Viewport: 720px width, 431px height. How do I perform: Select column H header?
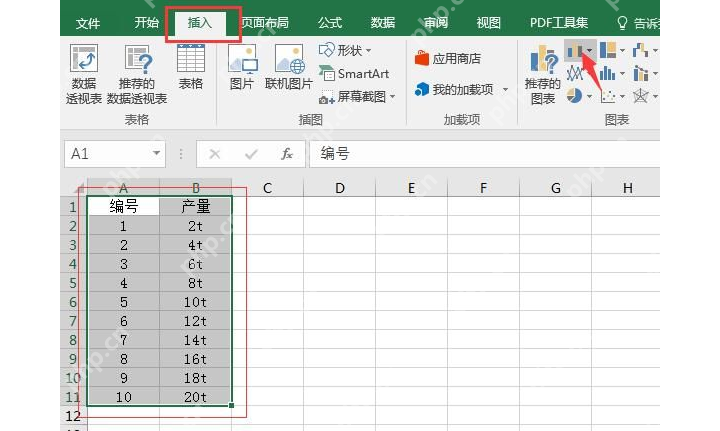pyautogui.click(x=626, y=188)
